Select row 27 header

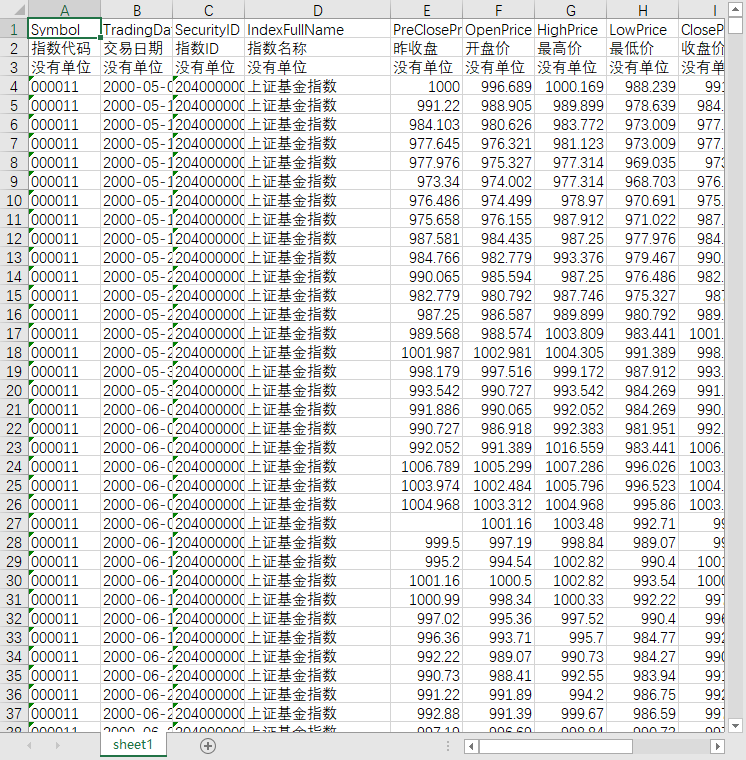point(14,523)
